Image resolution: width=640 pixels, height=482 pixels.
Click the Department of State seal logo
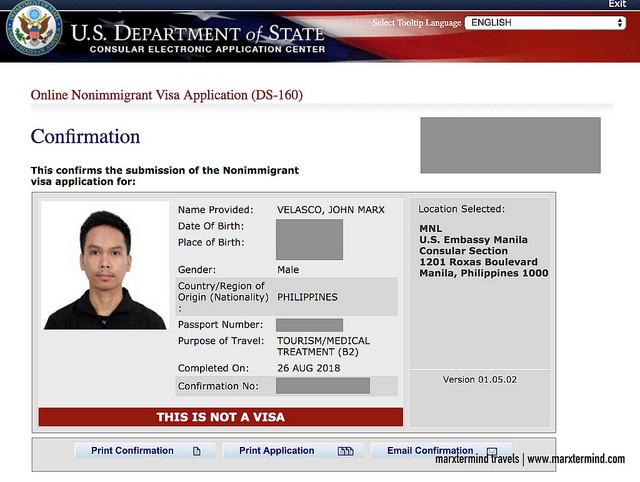point(34,28)
